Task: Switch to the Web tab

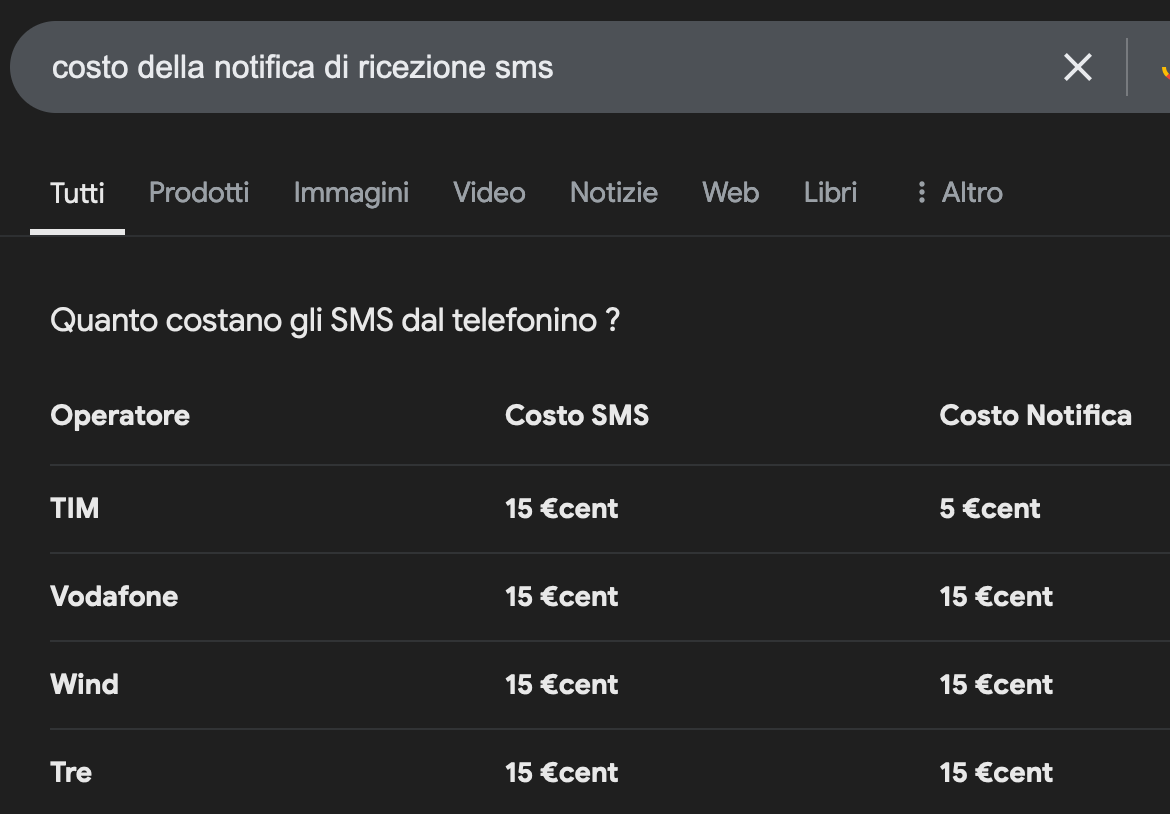Action: [730, 192]
